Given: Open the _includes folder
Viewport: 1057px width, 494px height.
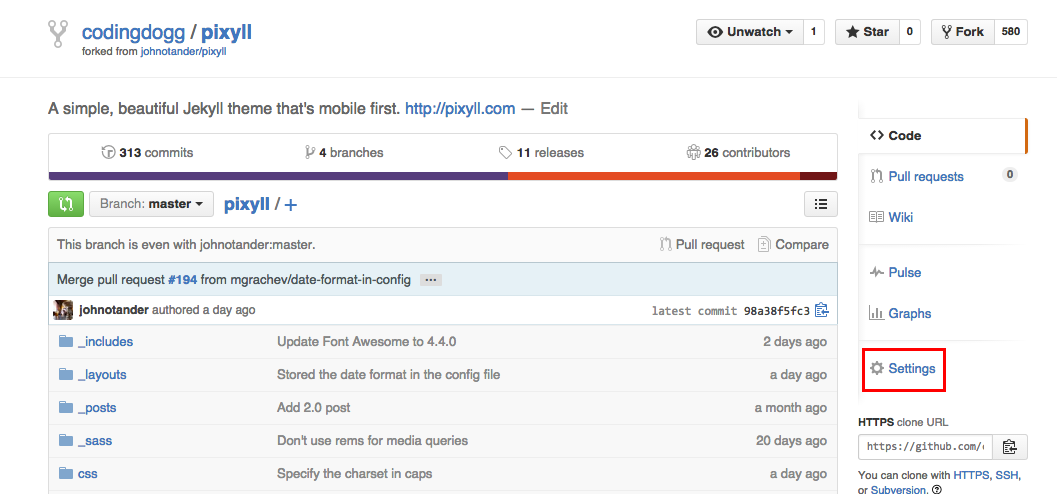Looking at the screenshot, I should click(106, 342).
